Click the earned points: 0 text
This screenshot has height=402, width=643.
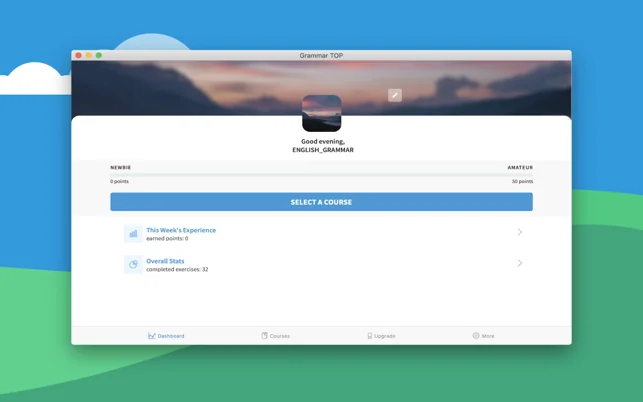point(167,238)
